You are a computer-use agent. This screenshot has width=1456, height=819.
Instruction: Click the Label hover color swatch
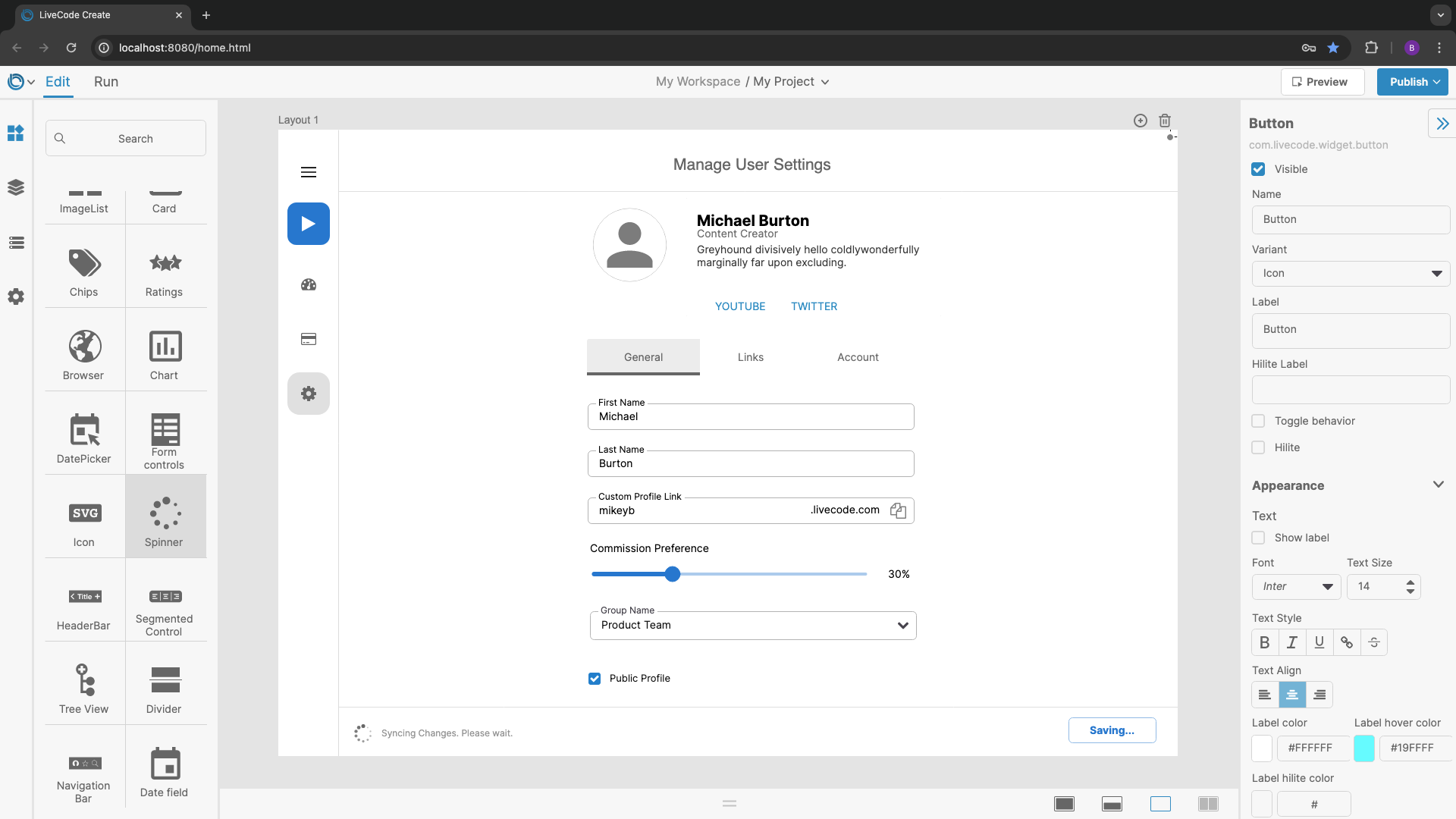pos(1363,748)
